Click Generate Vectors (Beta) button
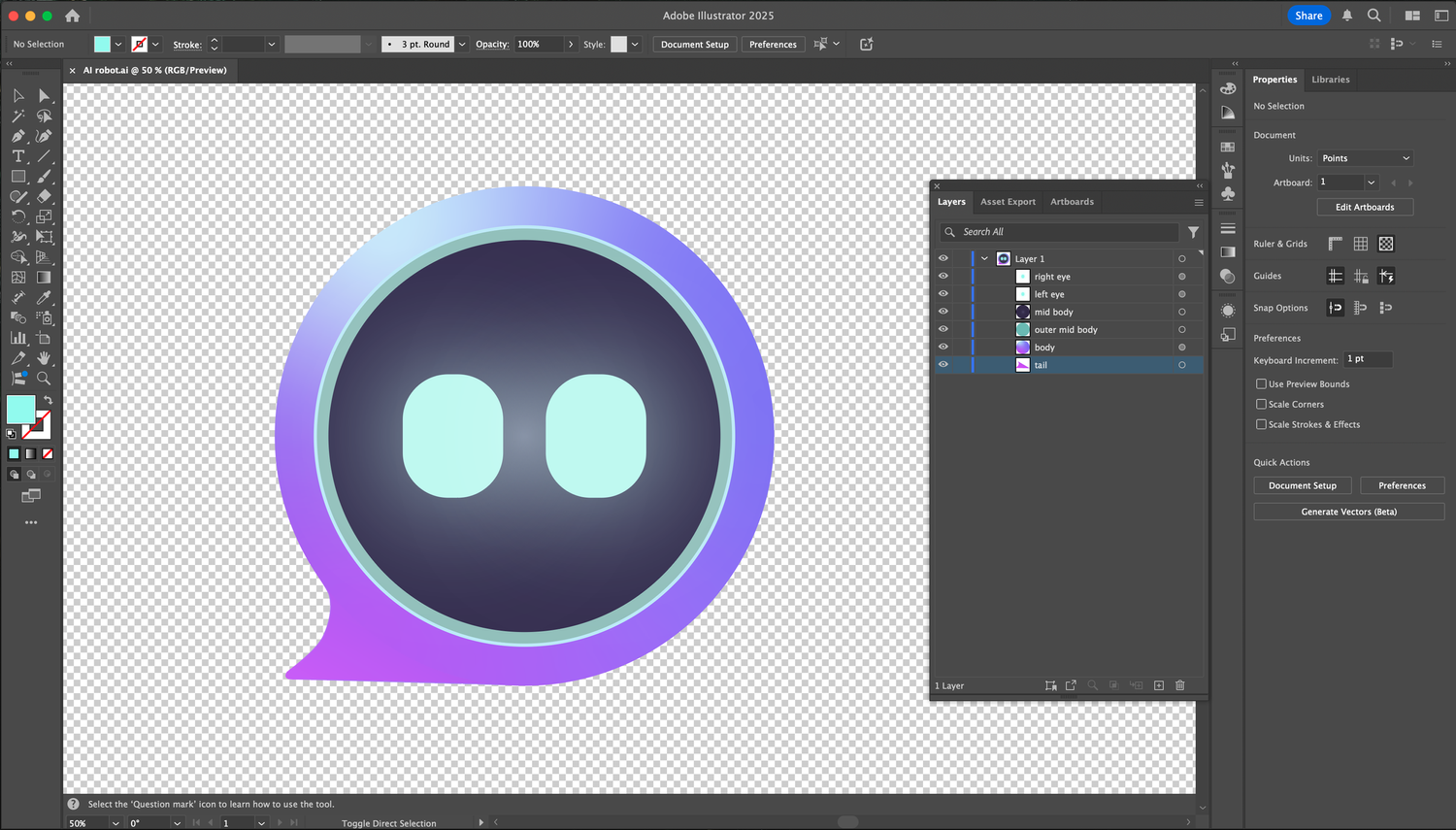 click(1348, 512)
